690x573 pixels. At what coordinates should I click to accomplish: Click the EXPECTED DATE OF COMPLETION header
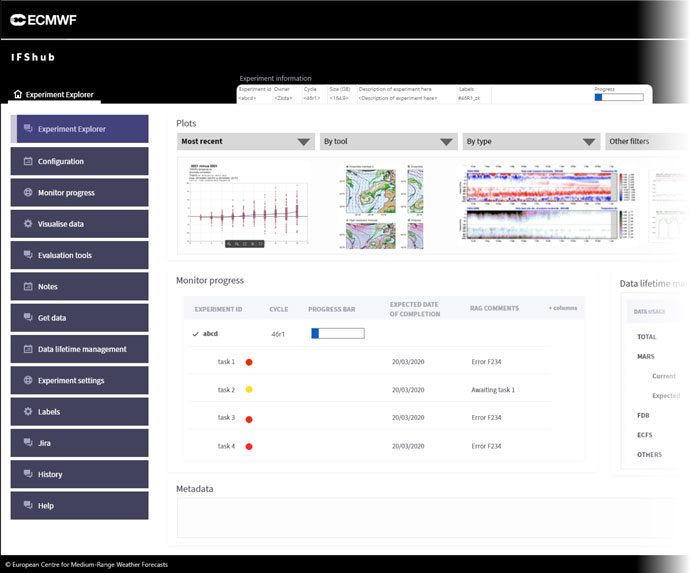415,309
